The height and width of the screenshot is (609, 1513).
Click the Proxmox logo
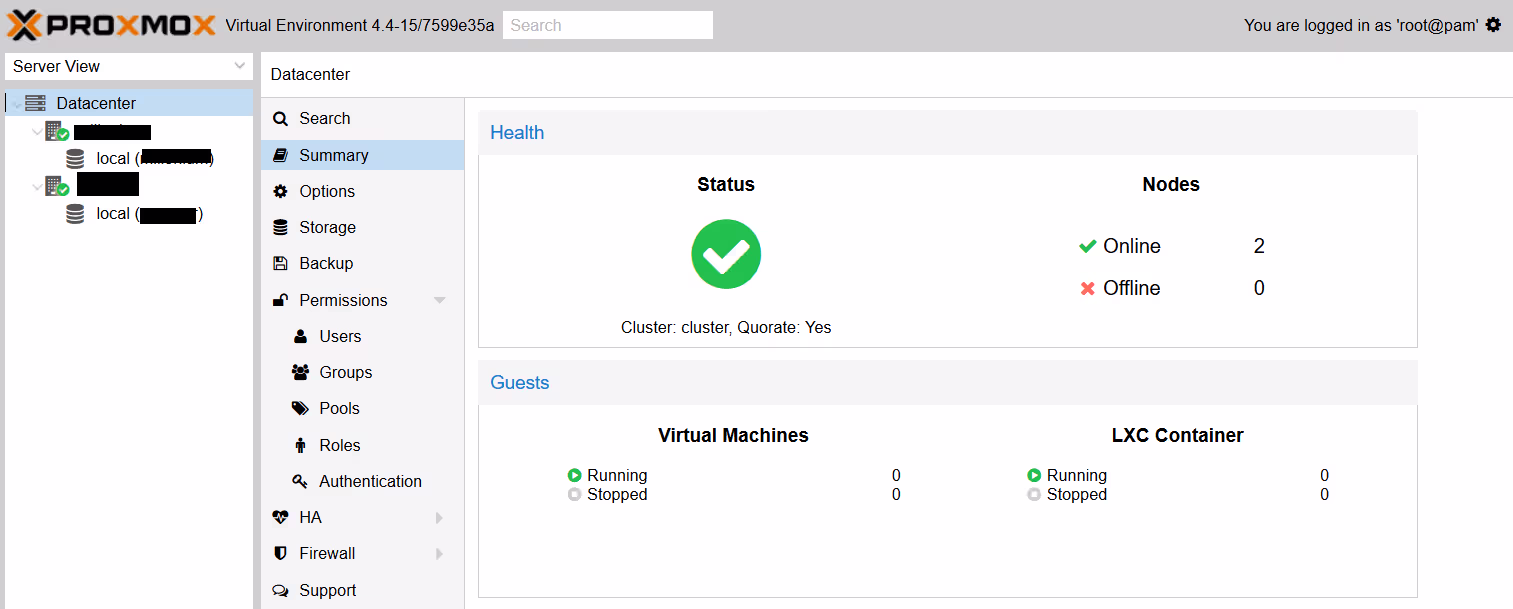pos(112,25)
